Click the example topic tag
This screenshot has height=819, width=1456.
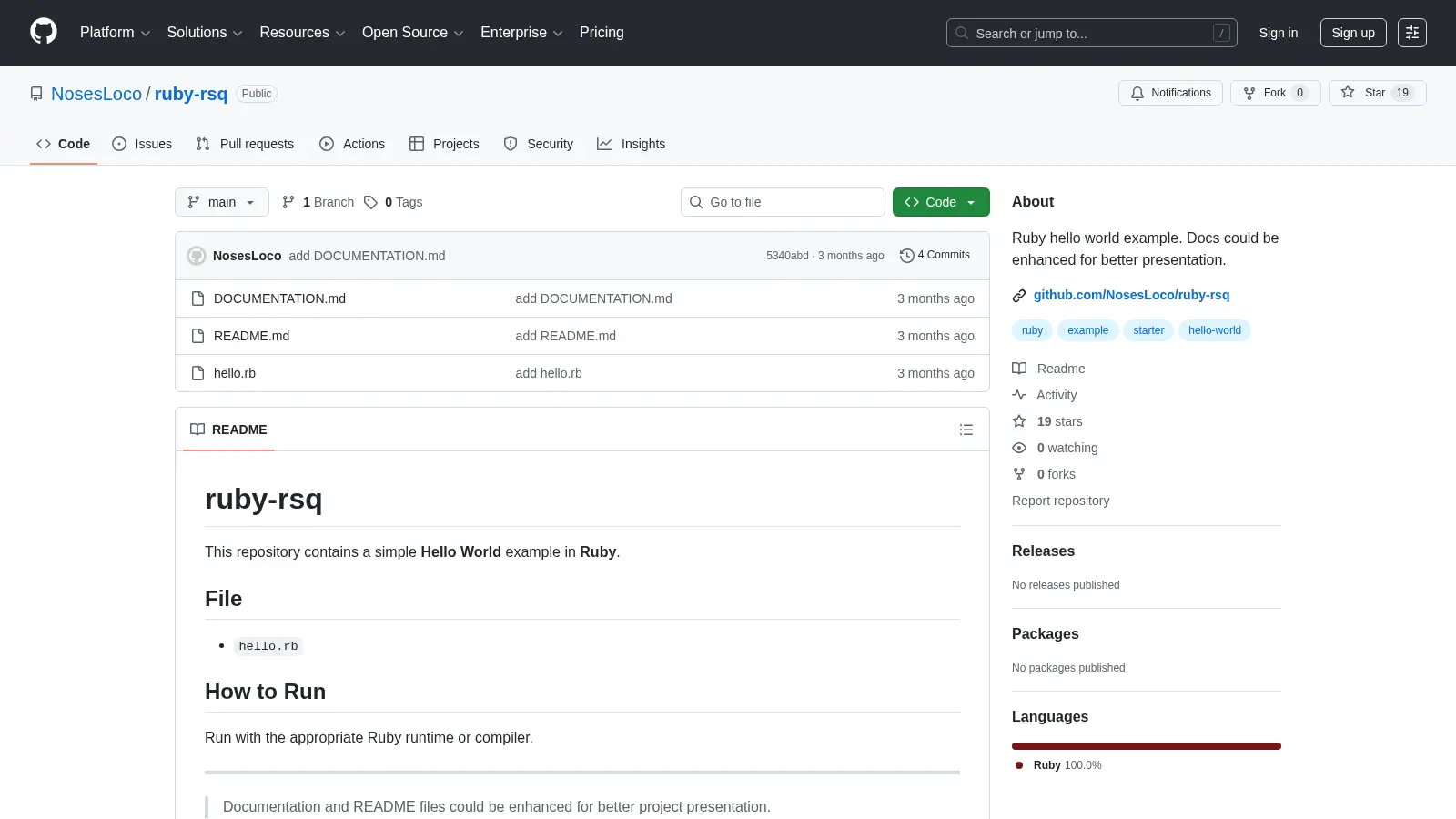[x=1087, y=330]
